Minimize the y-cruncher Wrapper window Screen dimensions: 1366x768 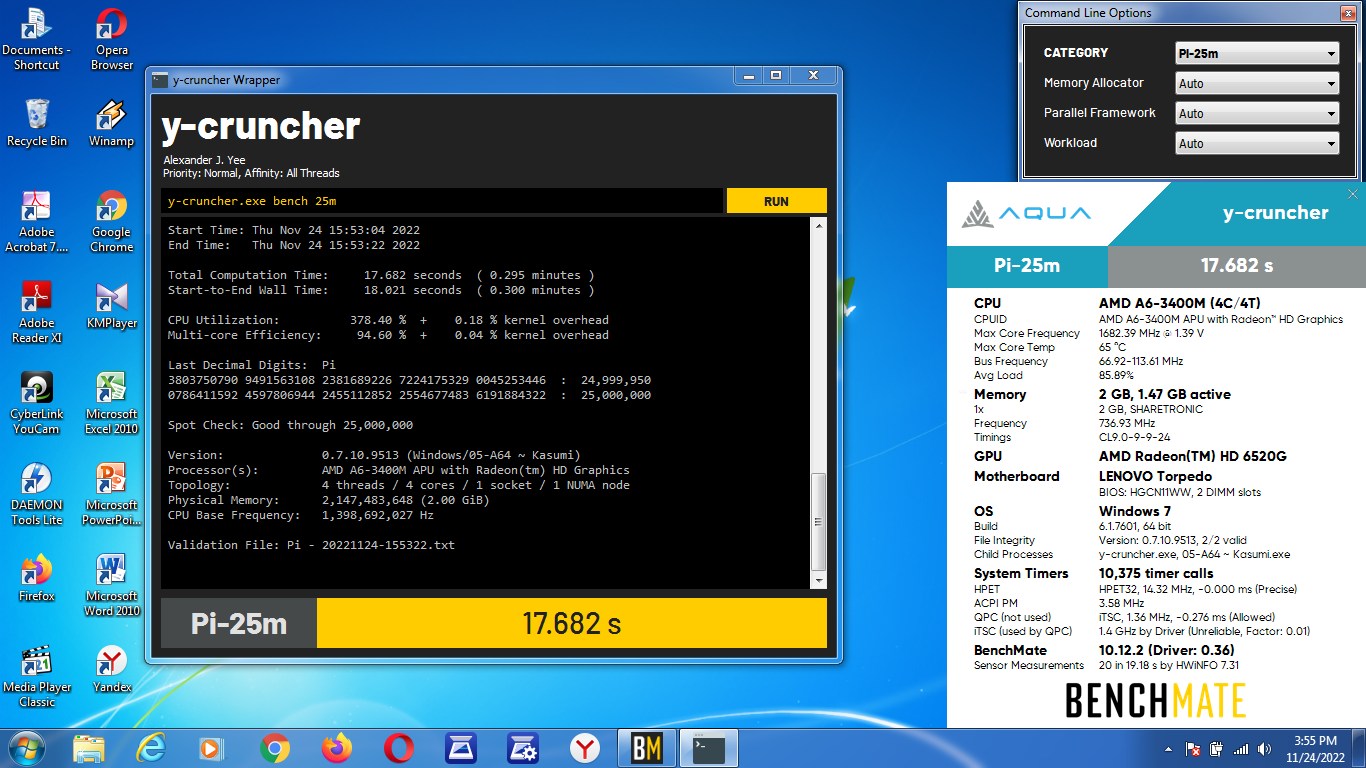pos(749,76)
